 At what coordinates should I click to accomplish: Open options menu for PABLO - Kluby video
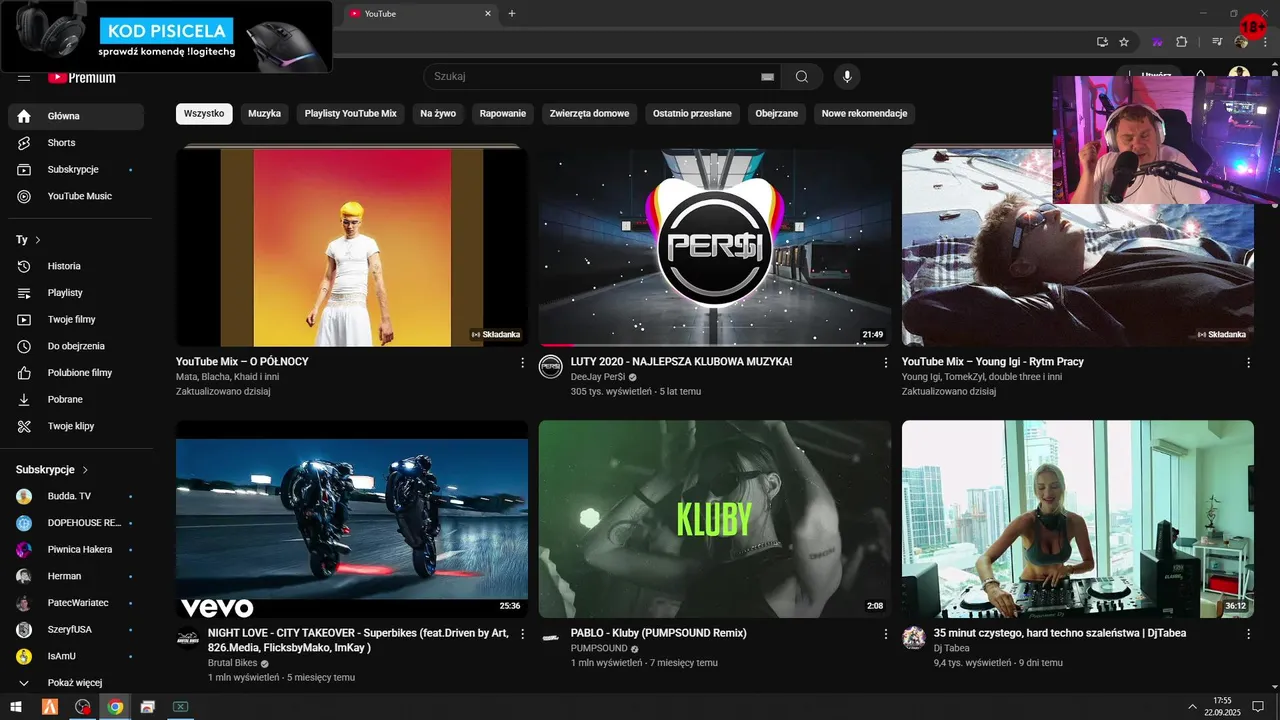tap(885, 634)
